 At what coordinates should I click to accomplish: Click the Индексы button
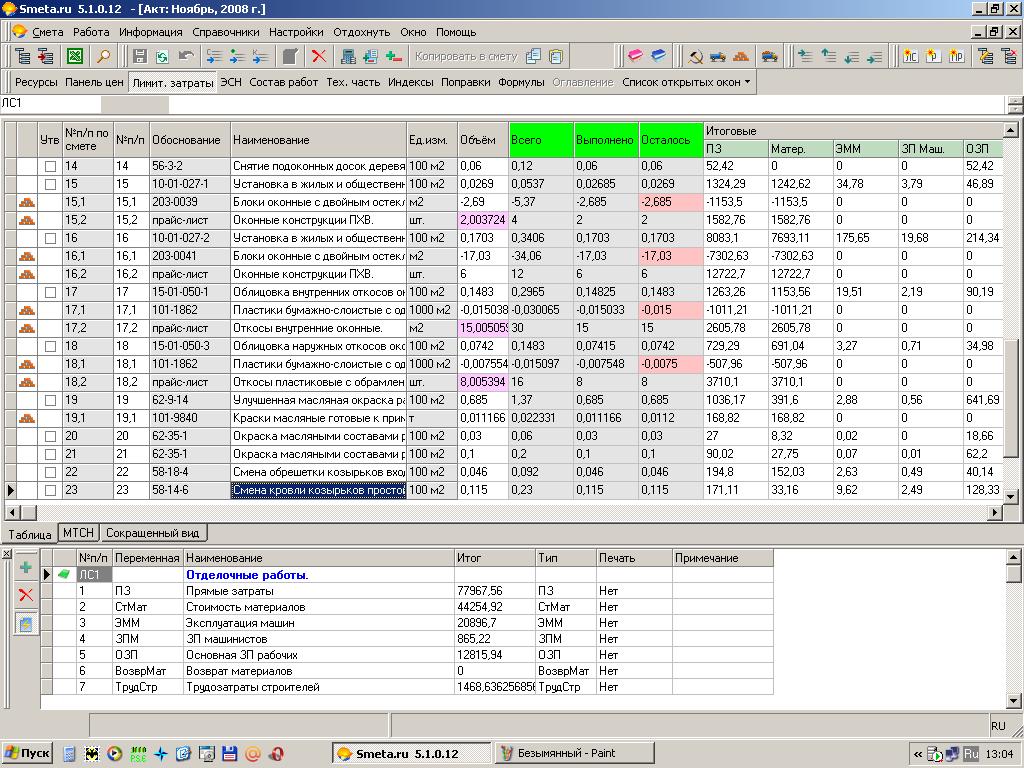[x=410, y=82]
